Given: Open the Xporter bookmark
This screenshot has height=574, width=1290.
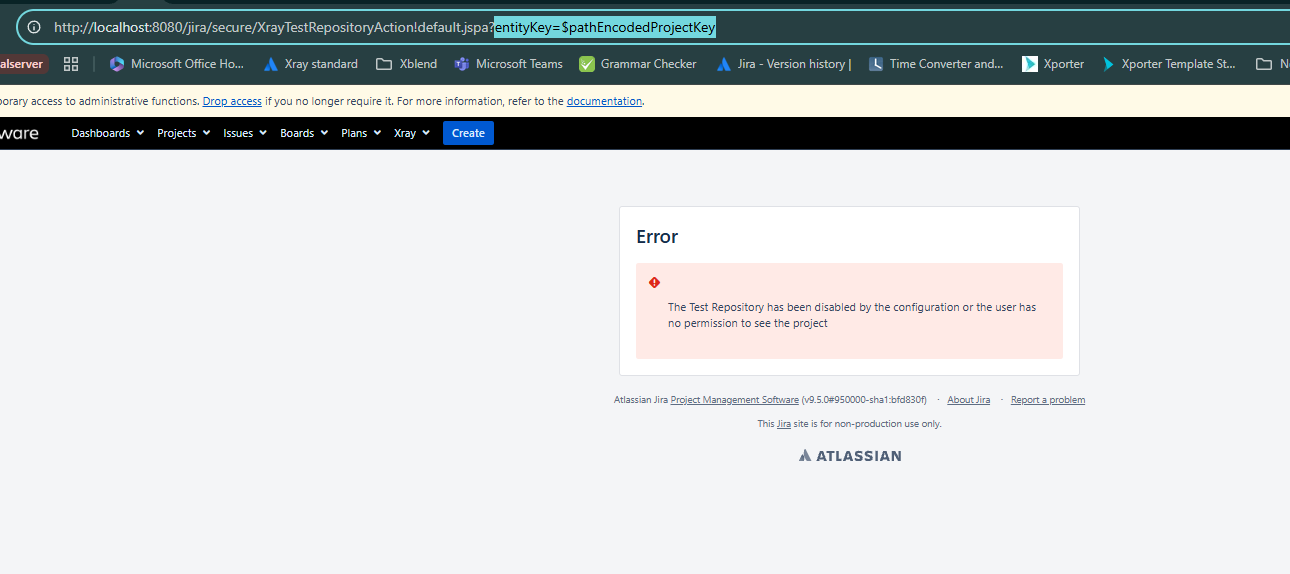Looking at the screenshot, I should point(1053,64).
